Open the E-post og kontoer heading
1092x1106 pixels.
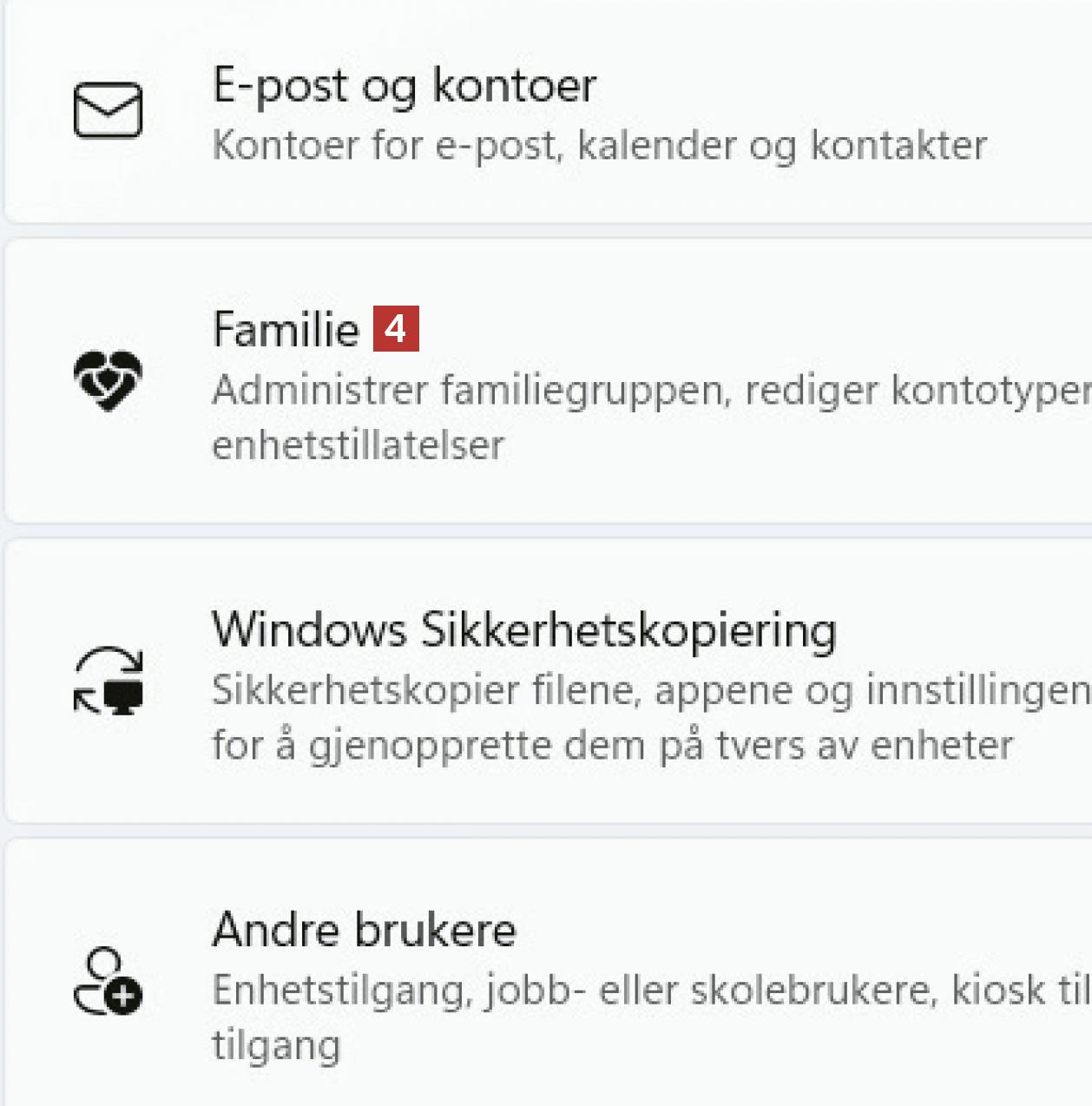tap(404, 86)
